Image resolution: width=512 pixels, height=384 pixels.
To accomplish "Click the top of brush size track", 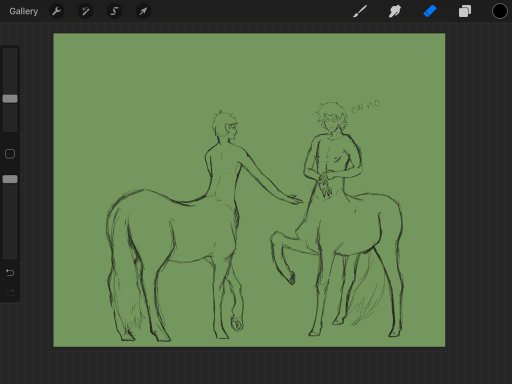I will 10,52.
